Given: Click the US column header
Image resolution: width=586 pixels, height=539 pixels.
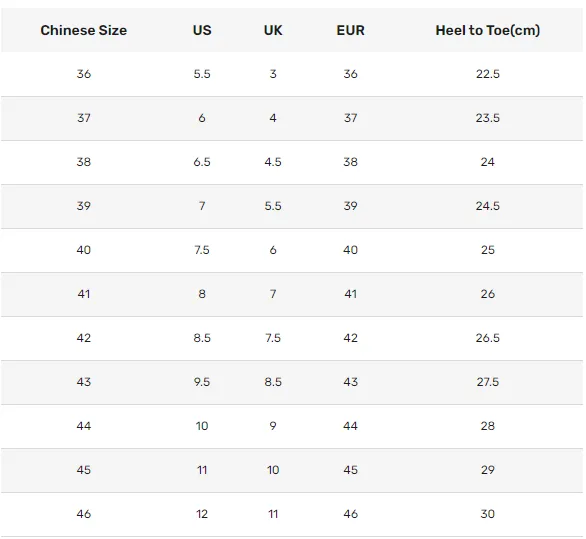Looking at the screenshot, I should [x=202, y=30].
